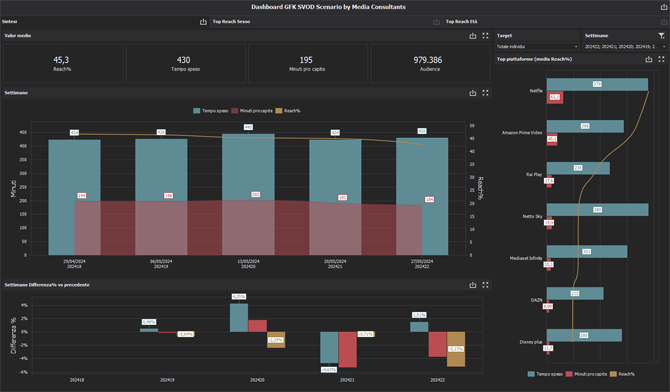Screen dimensions: 670x392
Task: Click Tempo speso swatch in Settimane legend
Action: point(197,111)
